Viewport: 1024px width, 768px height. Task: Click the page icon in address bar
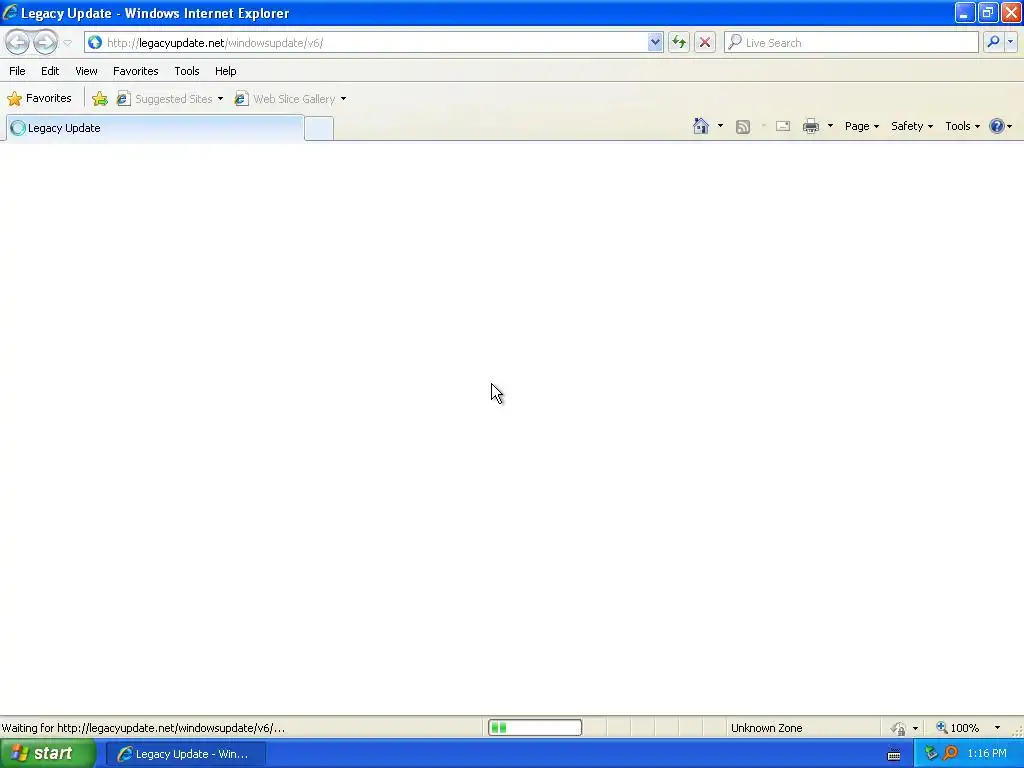95,42
